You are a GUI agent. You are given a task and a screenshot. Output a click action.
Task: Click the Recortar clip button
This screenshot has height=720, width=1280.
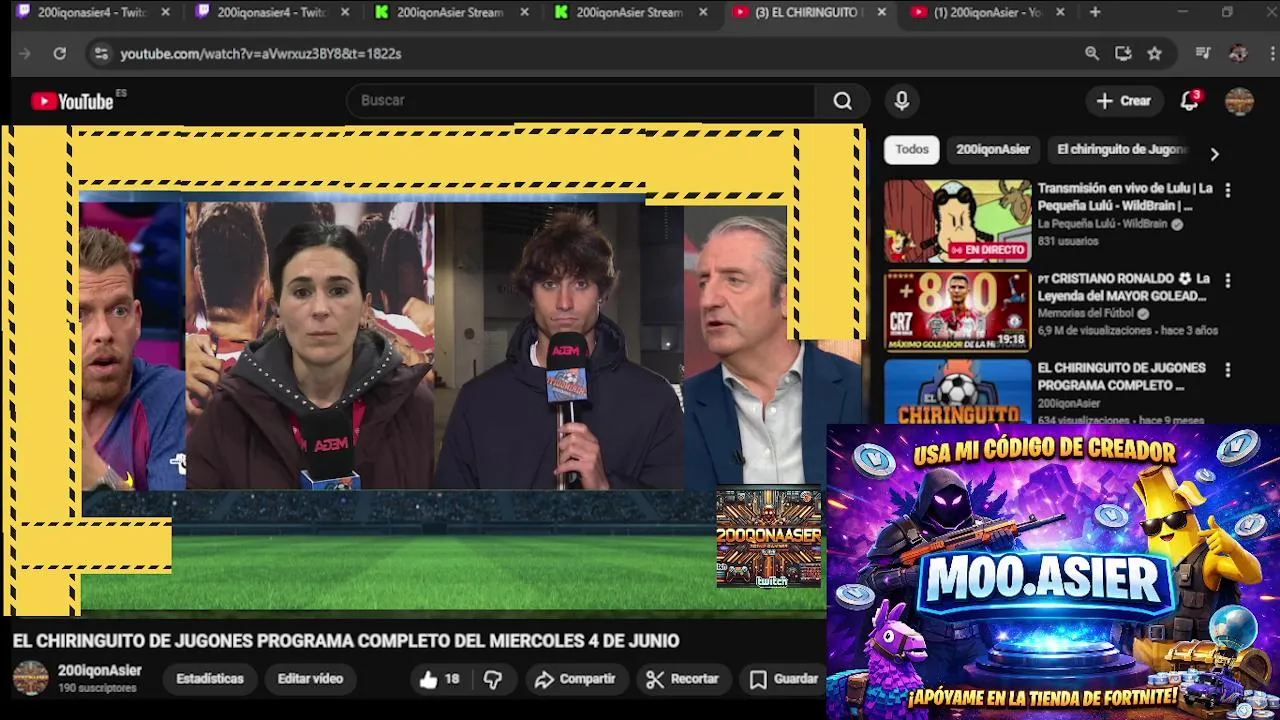(x=683, y=679)
